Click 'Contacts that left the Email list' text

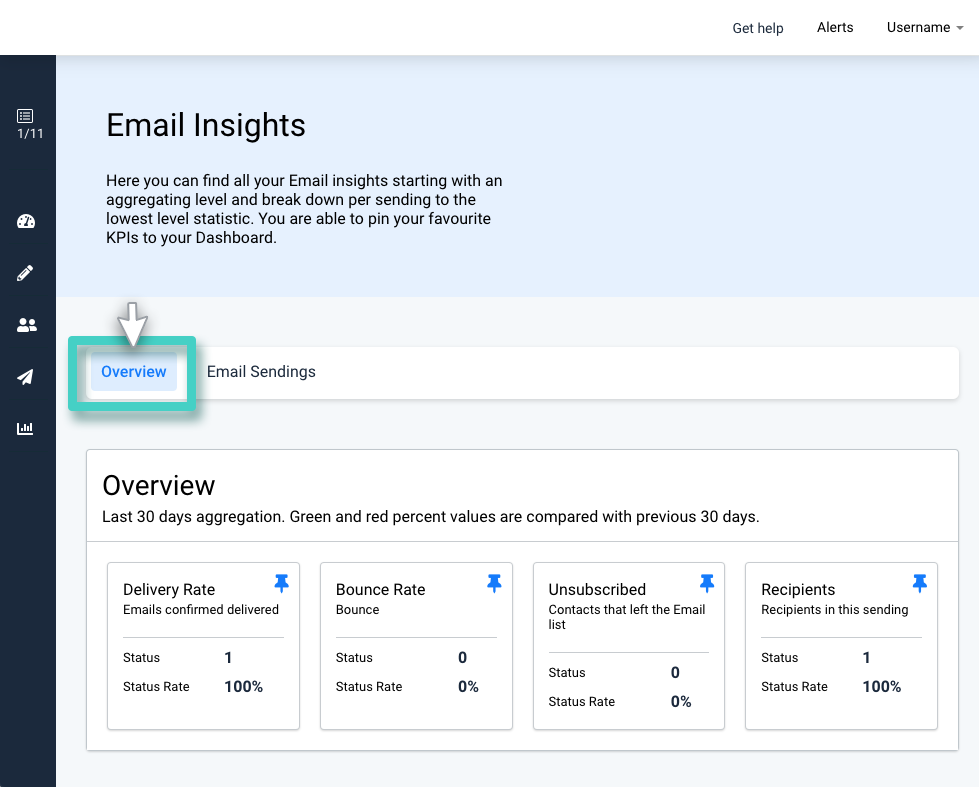(x=627, y=617)
